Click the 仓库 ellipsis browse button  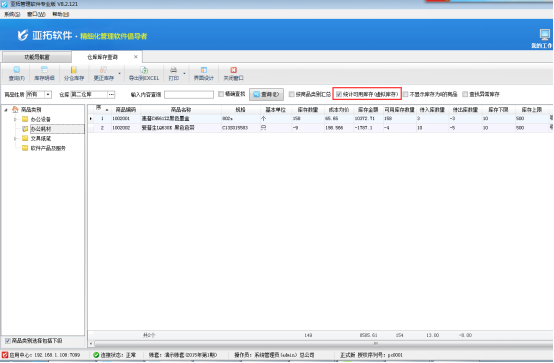111,94
